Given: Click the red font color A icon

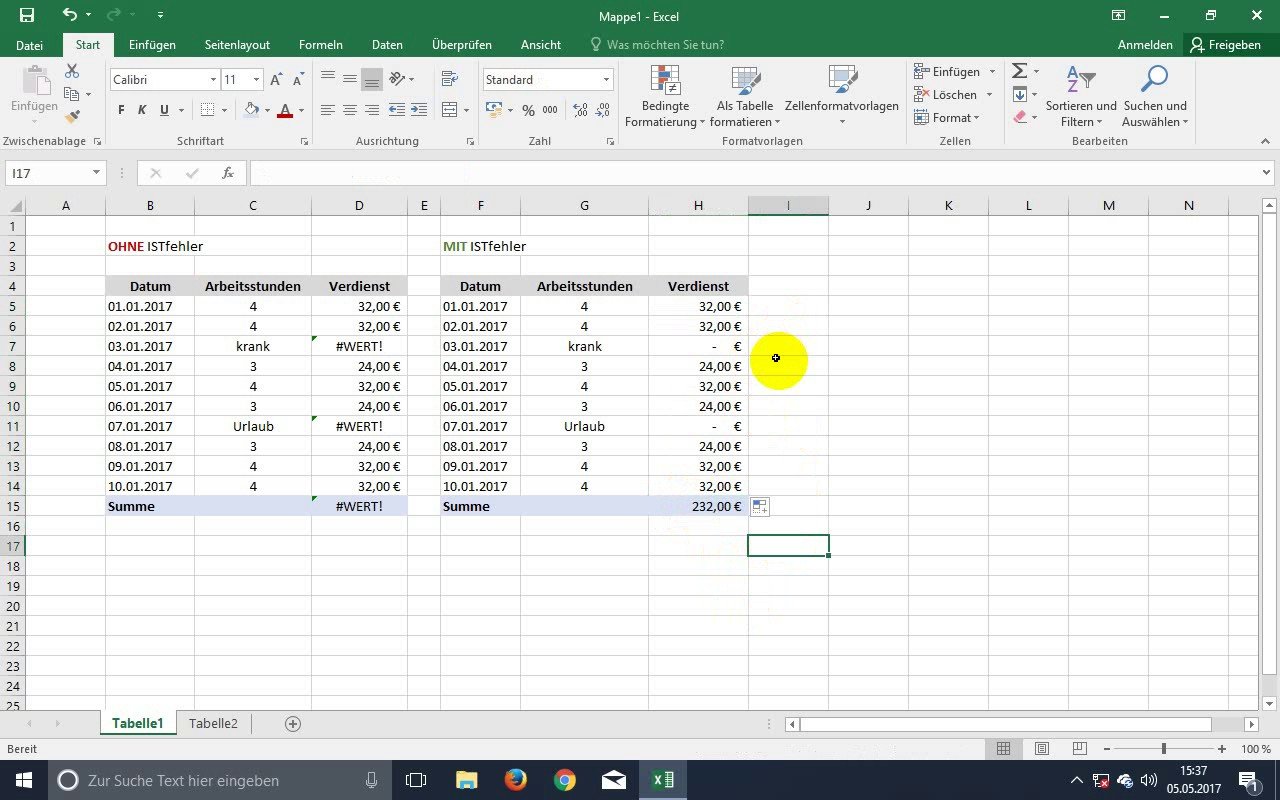Looking at the screenshot, I should pos(285,110).
